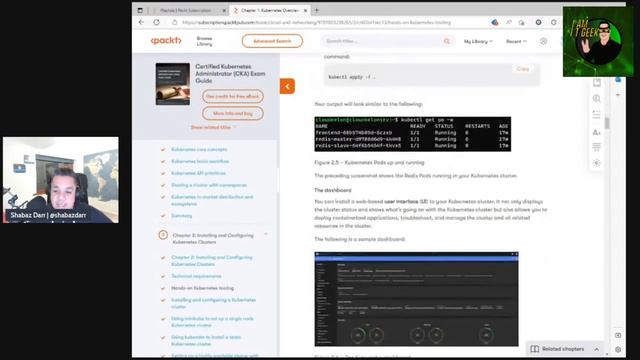Click the page vertical scrollbar thumb

tap(607, 123)
